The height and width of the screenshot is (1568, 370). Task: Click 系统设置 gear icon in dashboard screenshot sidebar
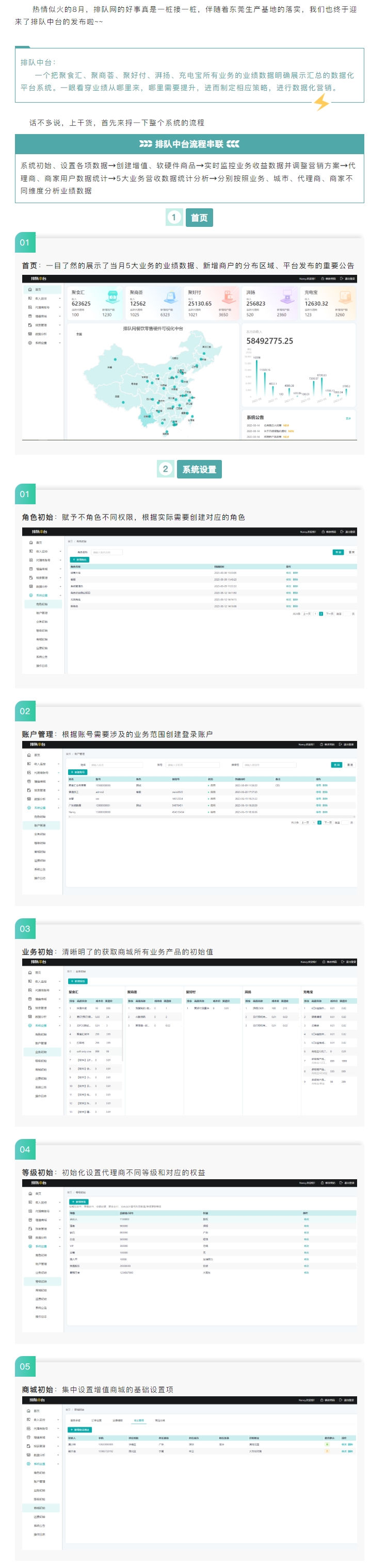coord(29,343)
